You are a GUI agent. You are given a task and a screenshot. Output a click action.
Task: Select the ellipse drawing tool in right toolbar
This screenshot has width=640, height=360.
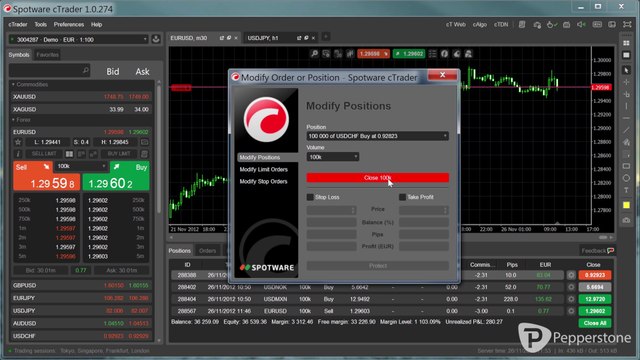coord(627,178)
